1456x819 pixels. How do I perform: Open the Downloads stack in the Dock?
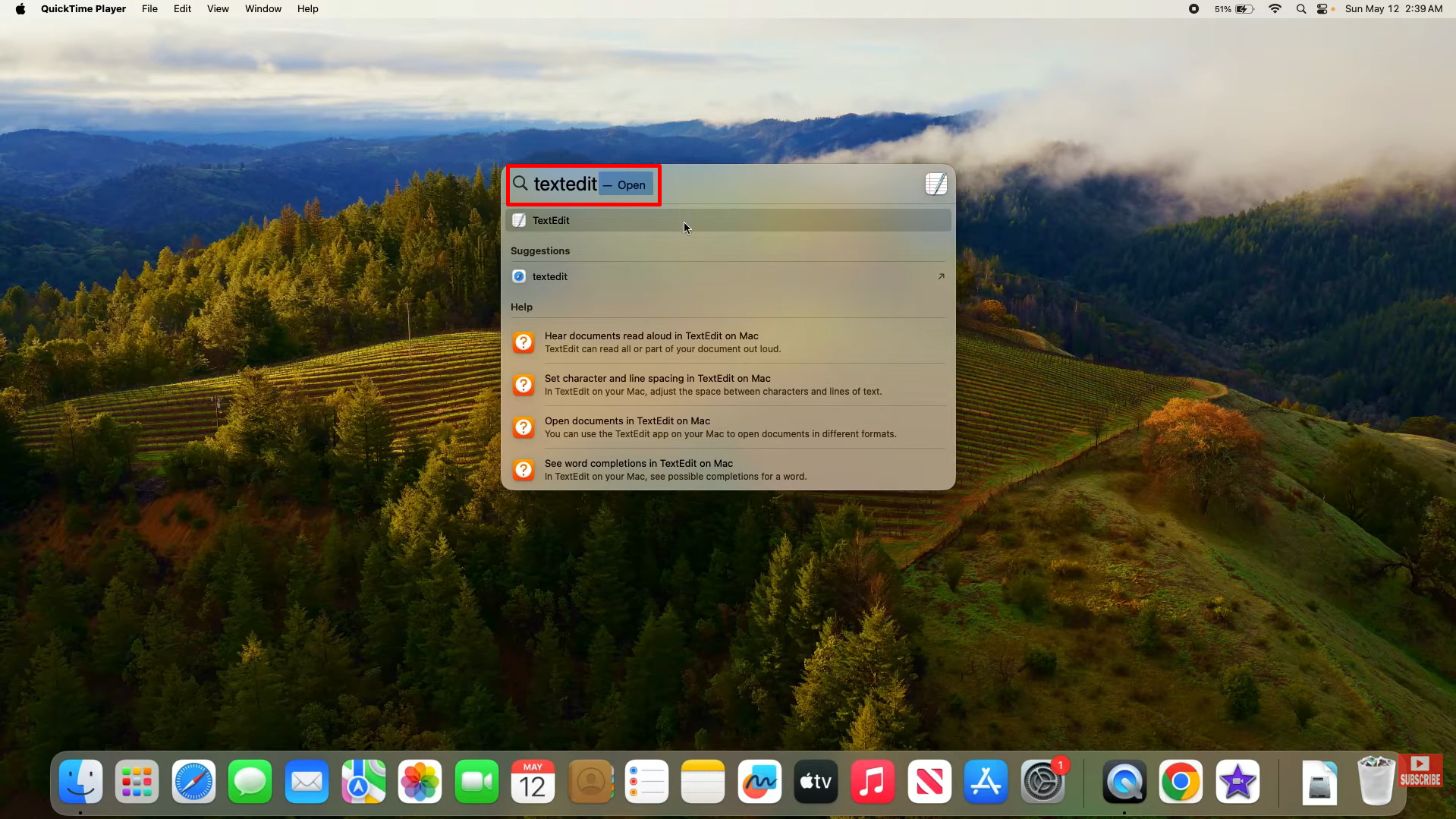pyautogui.click(x=1319, y=782)
